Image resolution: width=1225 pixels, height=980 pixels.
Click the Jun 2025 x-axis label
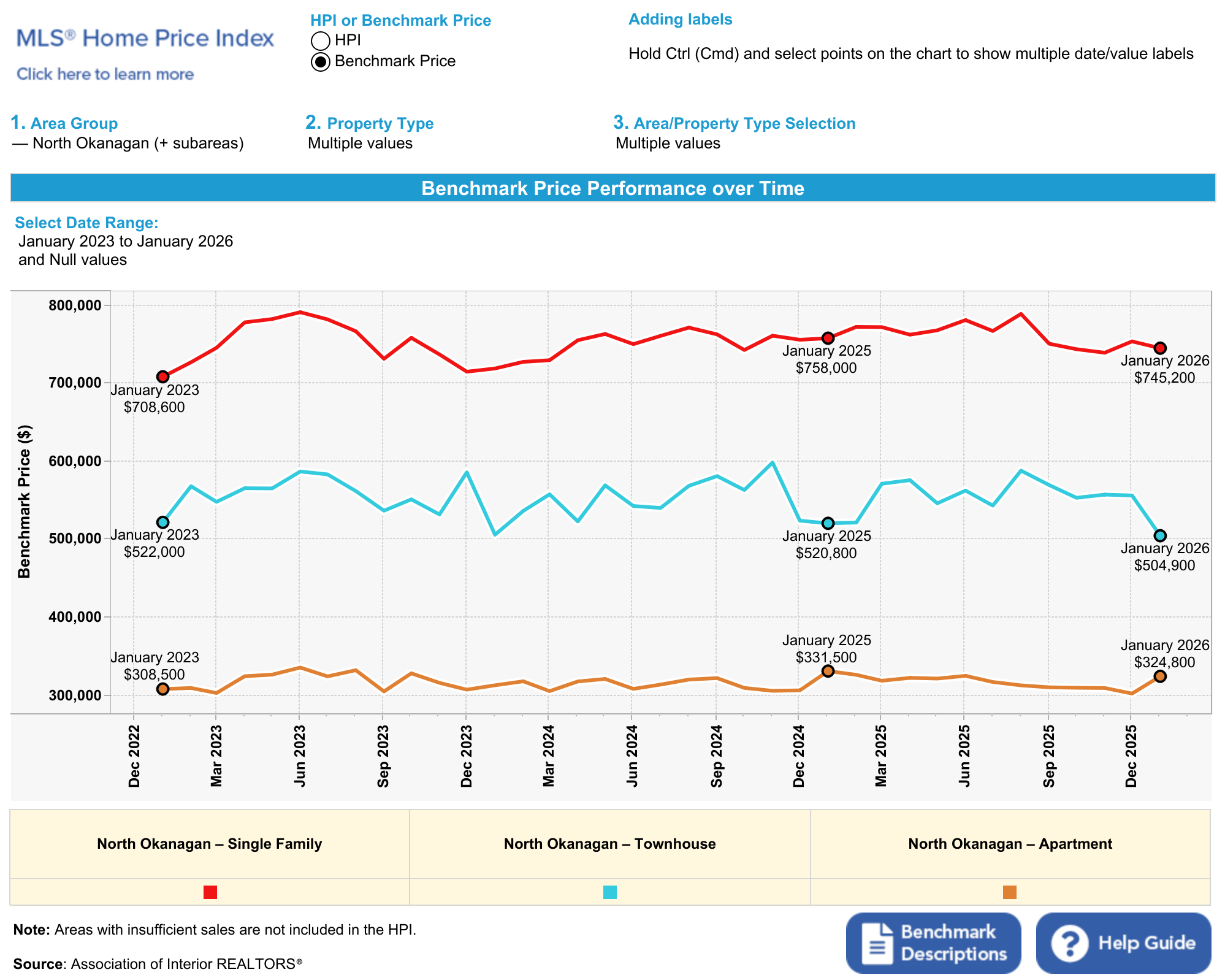click(x=964, y=756)
